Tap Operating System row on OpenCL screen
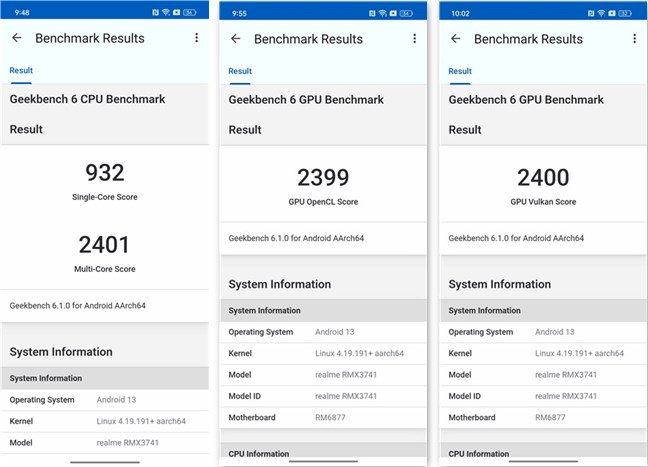The height and width of the screenshot is (467, 648). [323, 332]
